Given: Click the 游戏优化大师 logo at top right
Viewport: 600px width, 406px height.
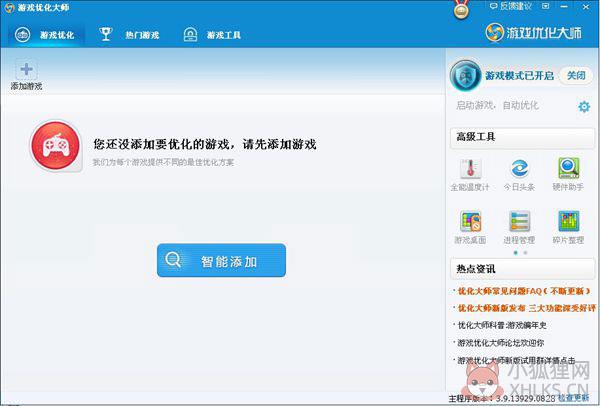Looking at the screenshot, I should (x=534, y=33).
